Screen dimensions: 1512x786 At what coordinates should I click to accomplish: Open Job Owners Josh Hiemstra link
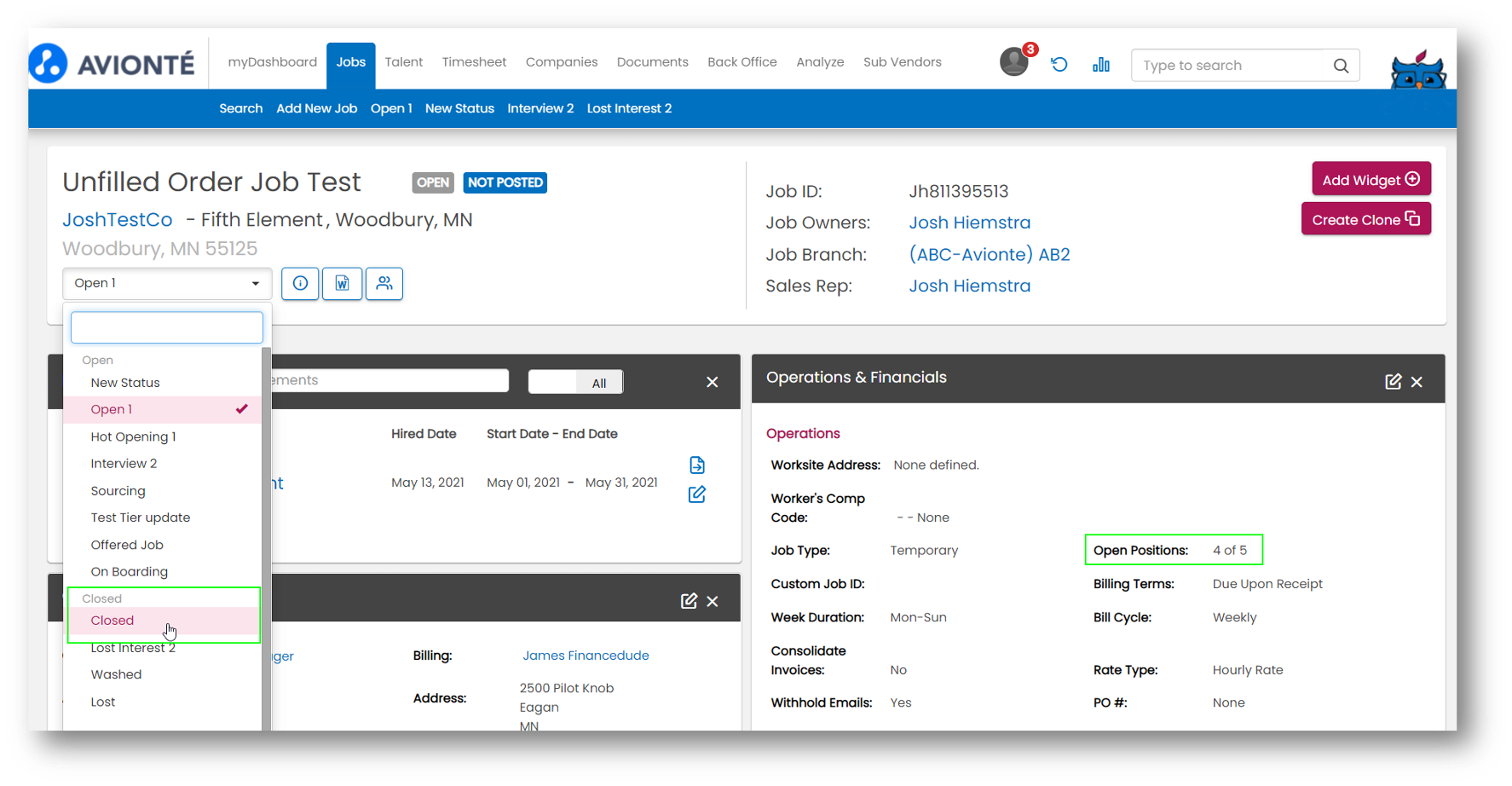[x=970, y=223]
